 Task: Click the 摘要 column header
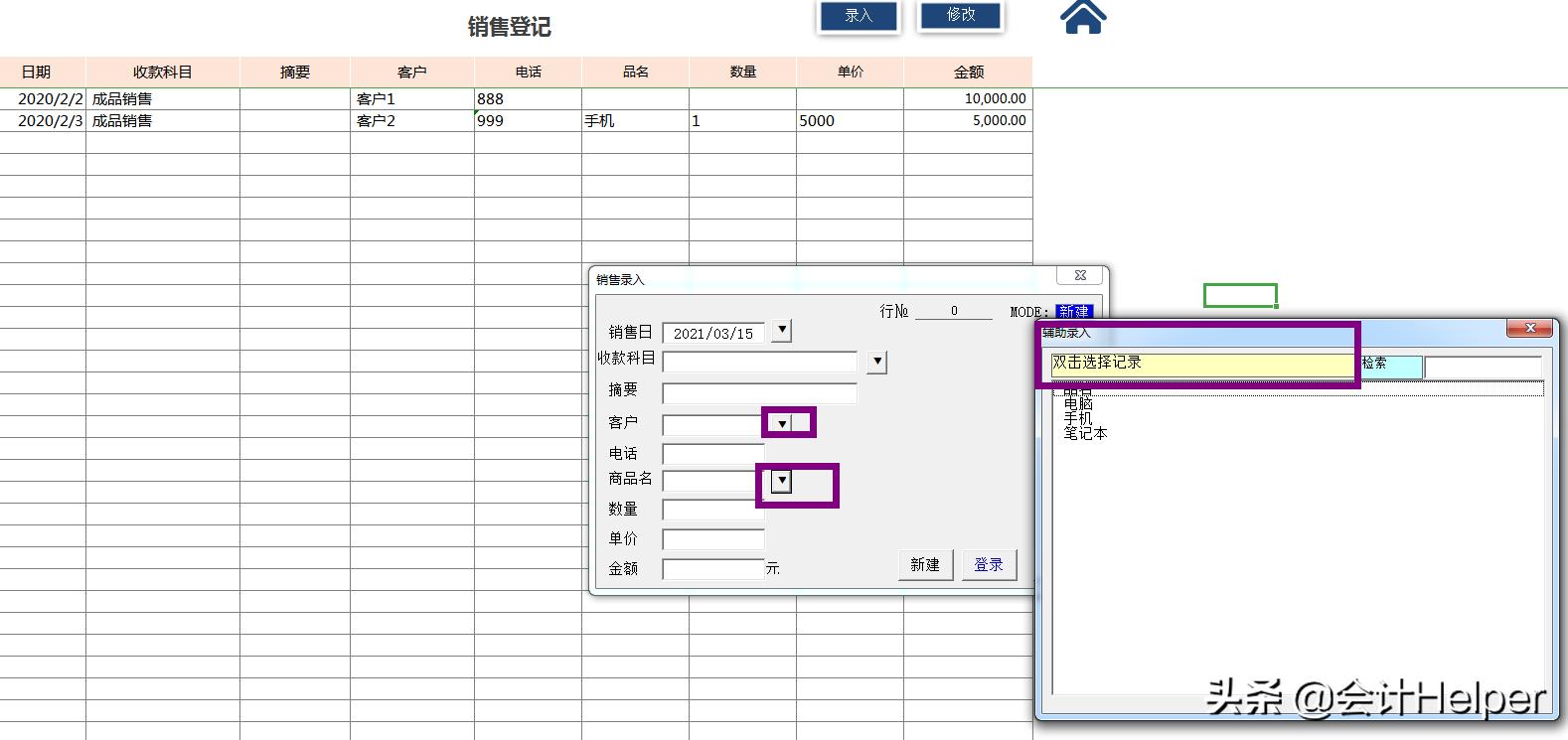(295, 72)
